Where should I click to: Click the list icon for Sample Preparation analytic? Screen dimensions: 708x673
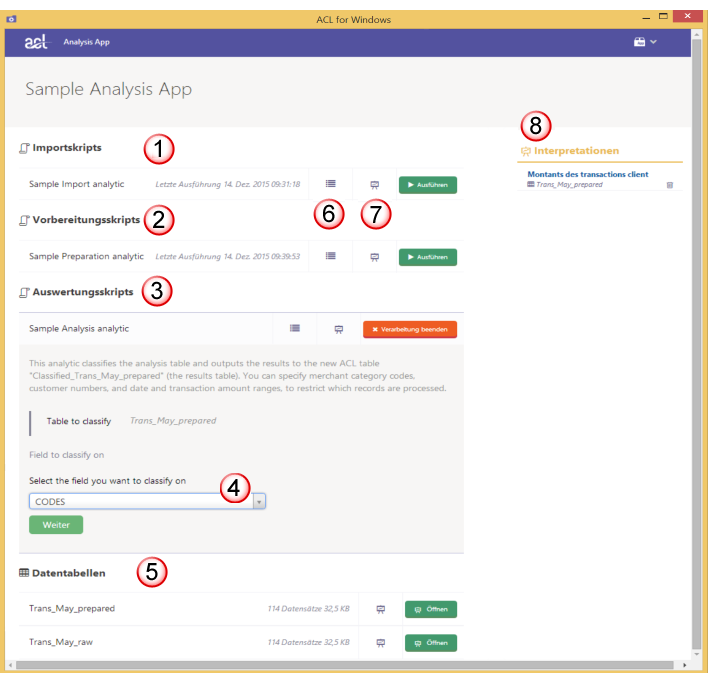point(330,256)
